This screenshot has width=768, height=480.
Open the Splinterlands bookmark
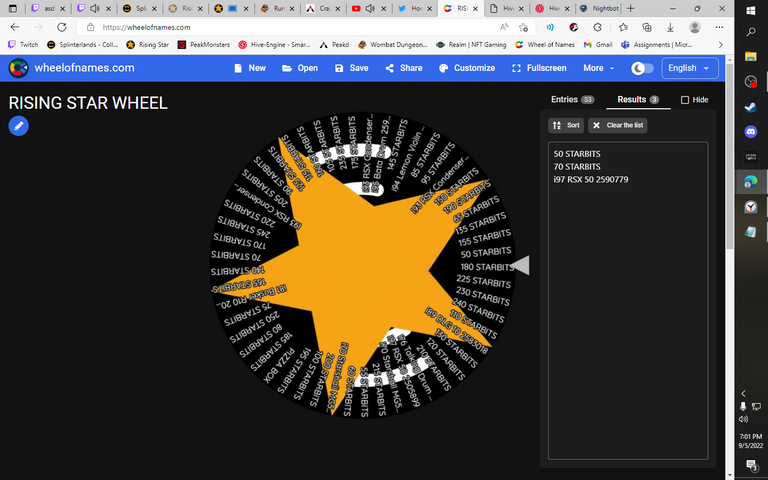(82, 45)
